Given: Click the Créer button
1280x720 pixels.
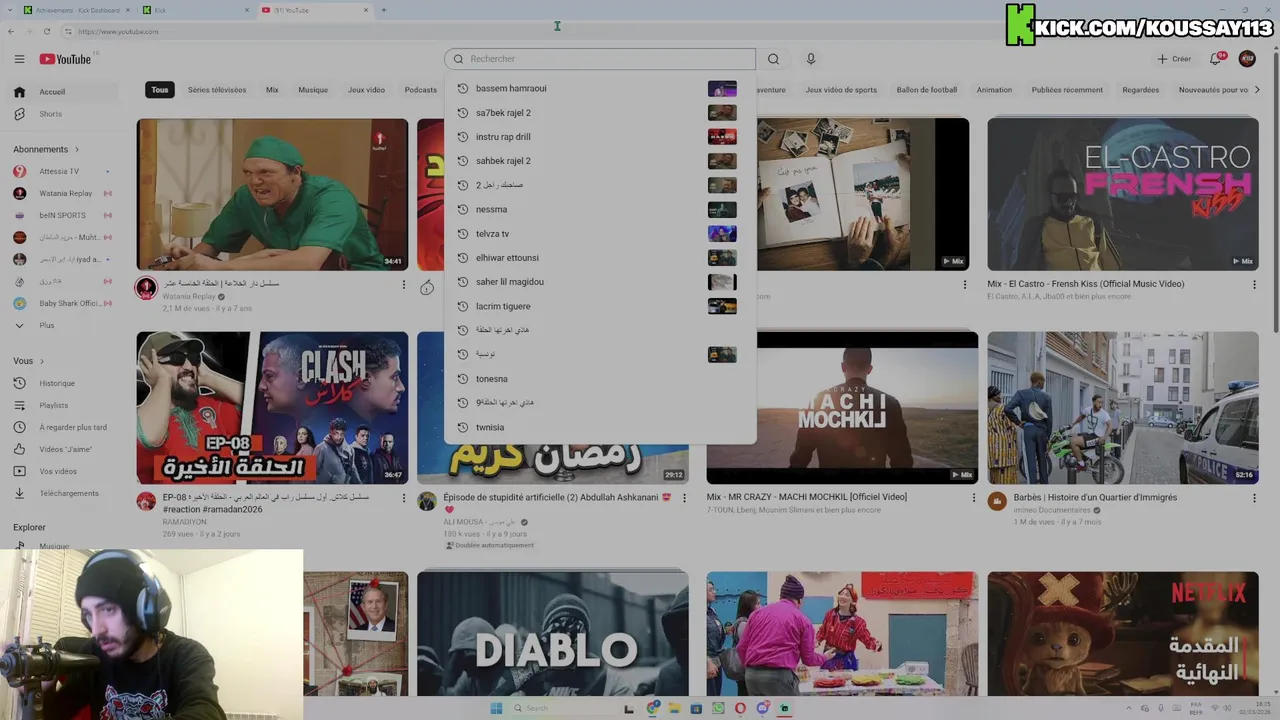Looking at the screenshot, I should pyautogui.click(x=1174, y=59).
